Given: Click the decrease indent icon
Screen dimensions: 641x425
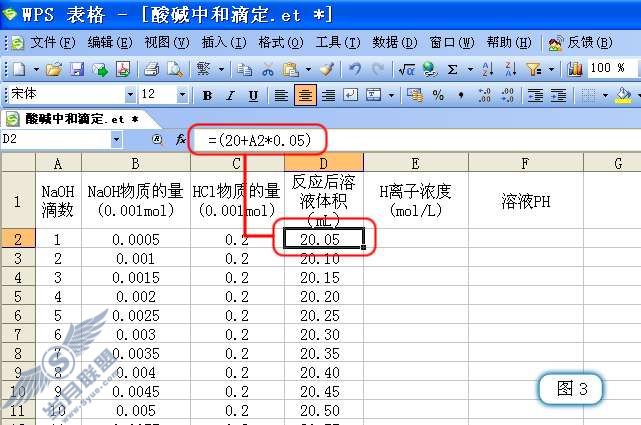Looking at the screenshot, I should pyautogui.click(x=536, y=95).
